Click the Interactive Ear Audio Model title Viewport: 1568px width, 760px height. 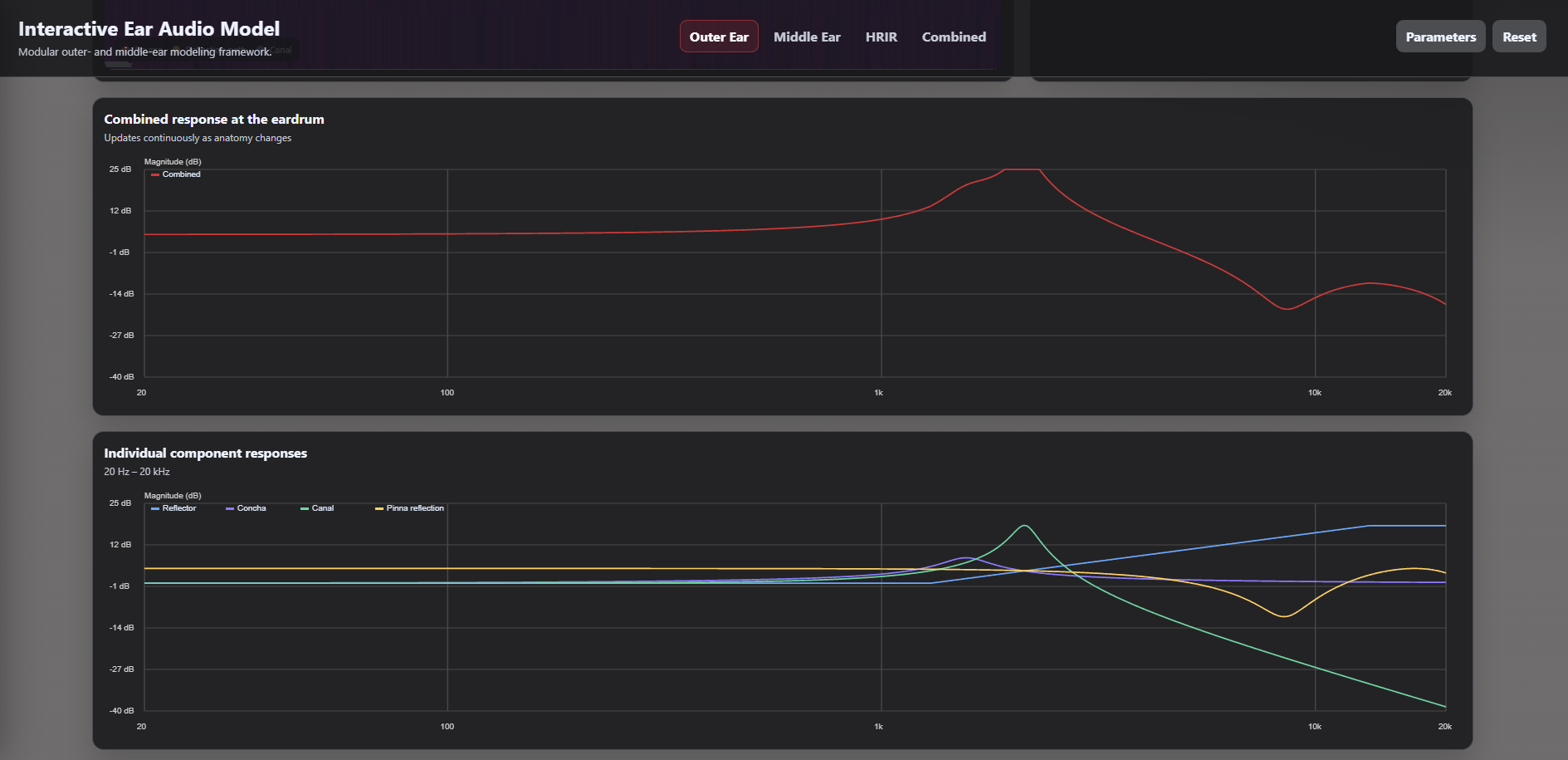coord(149,29)
